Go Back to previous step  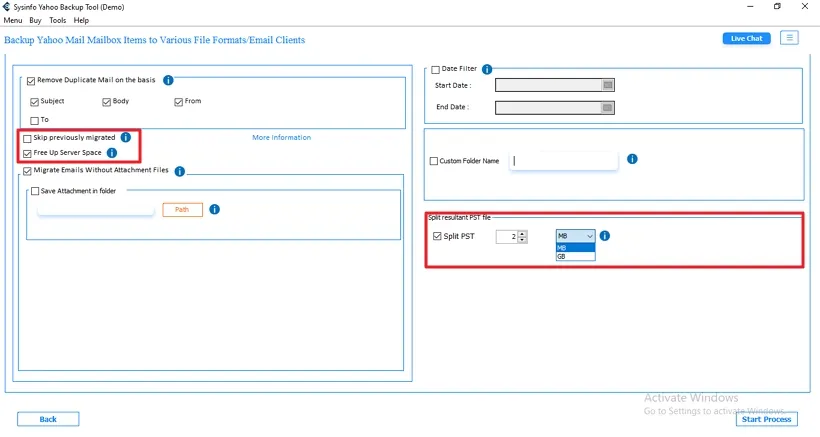[x=48, y=419]
